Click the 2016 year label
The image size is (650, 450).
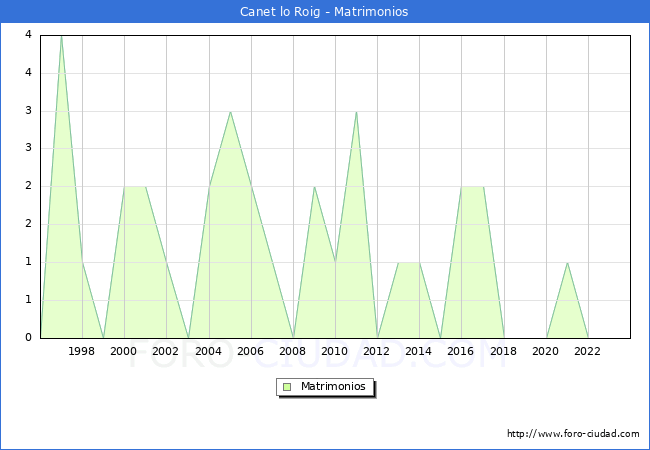click(461, 351)
